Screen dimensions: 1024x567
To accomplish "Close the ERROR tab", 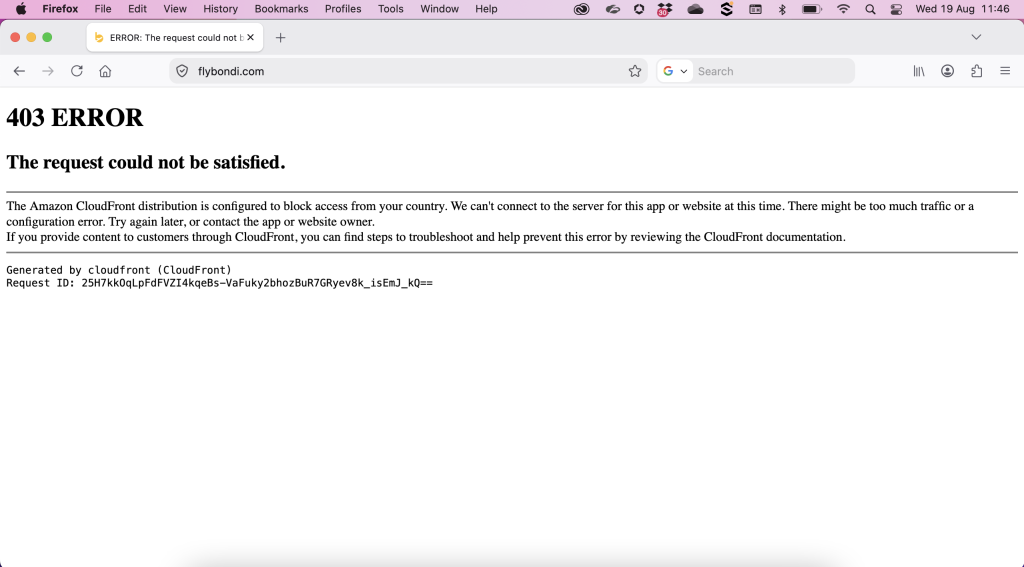I will tap(250, 38).
